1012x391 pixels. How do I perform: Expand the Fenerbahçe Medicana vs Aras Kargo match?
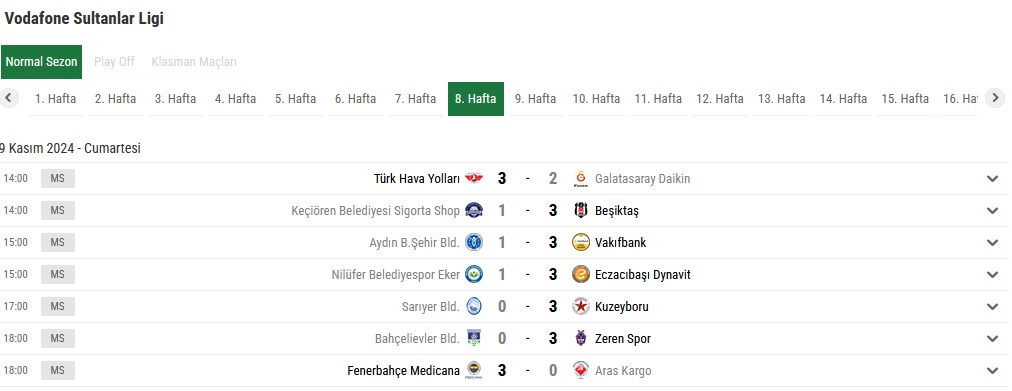993,370
